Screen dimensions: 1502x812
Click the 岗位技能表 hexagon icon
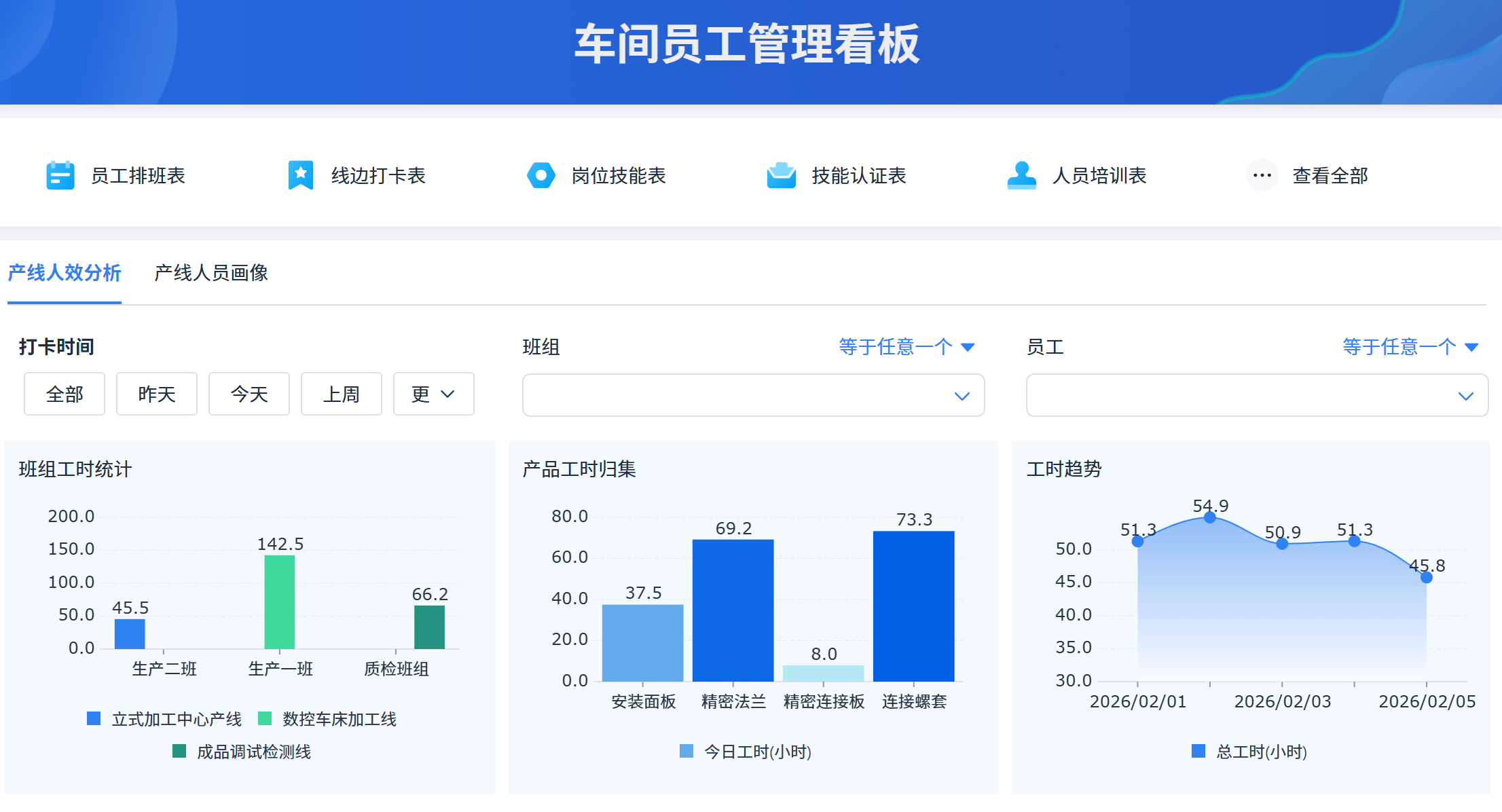pos(541,175)
